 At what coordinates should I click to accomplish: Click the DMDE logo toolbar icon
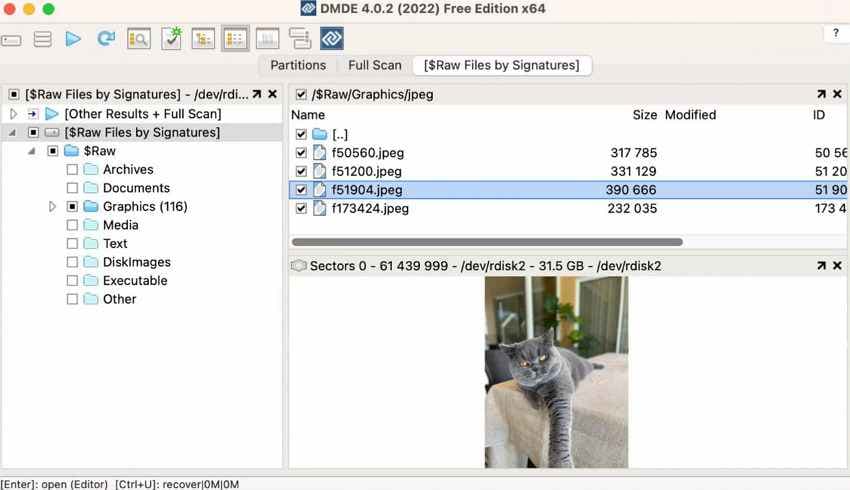click(332, 39)
